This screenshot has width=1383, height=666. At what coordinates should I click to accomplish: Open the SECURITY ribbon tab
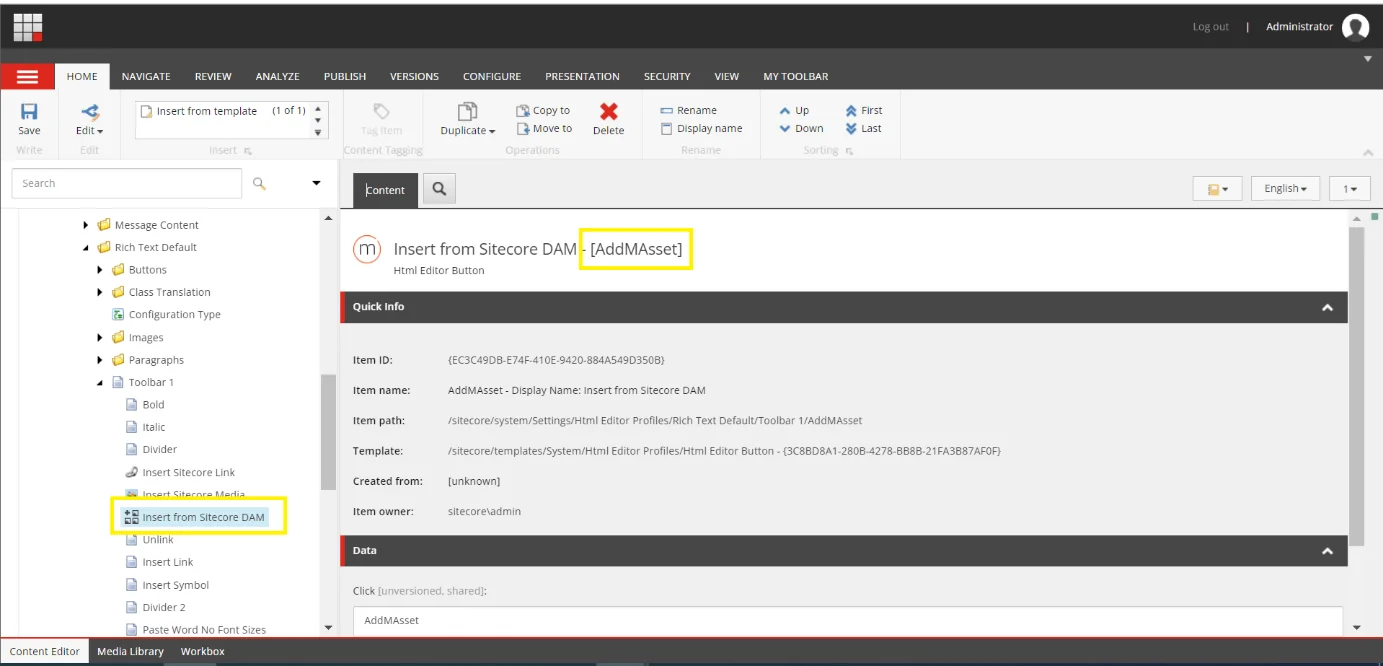[667, 76]
